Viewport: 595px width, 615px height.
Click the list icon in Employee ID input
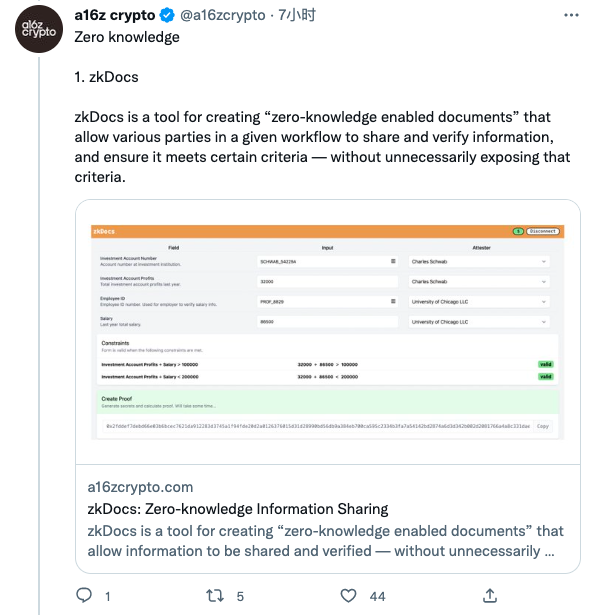tap(393, 301)
